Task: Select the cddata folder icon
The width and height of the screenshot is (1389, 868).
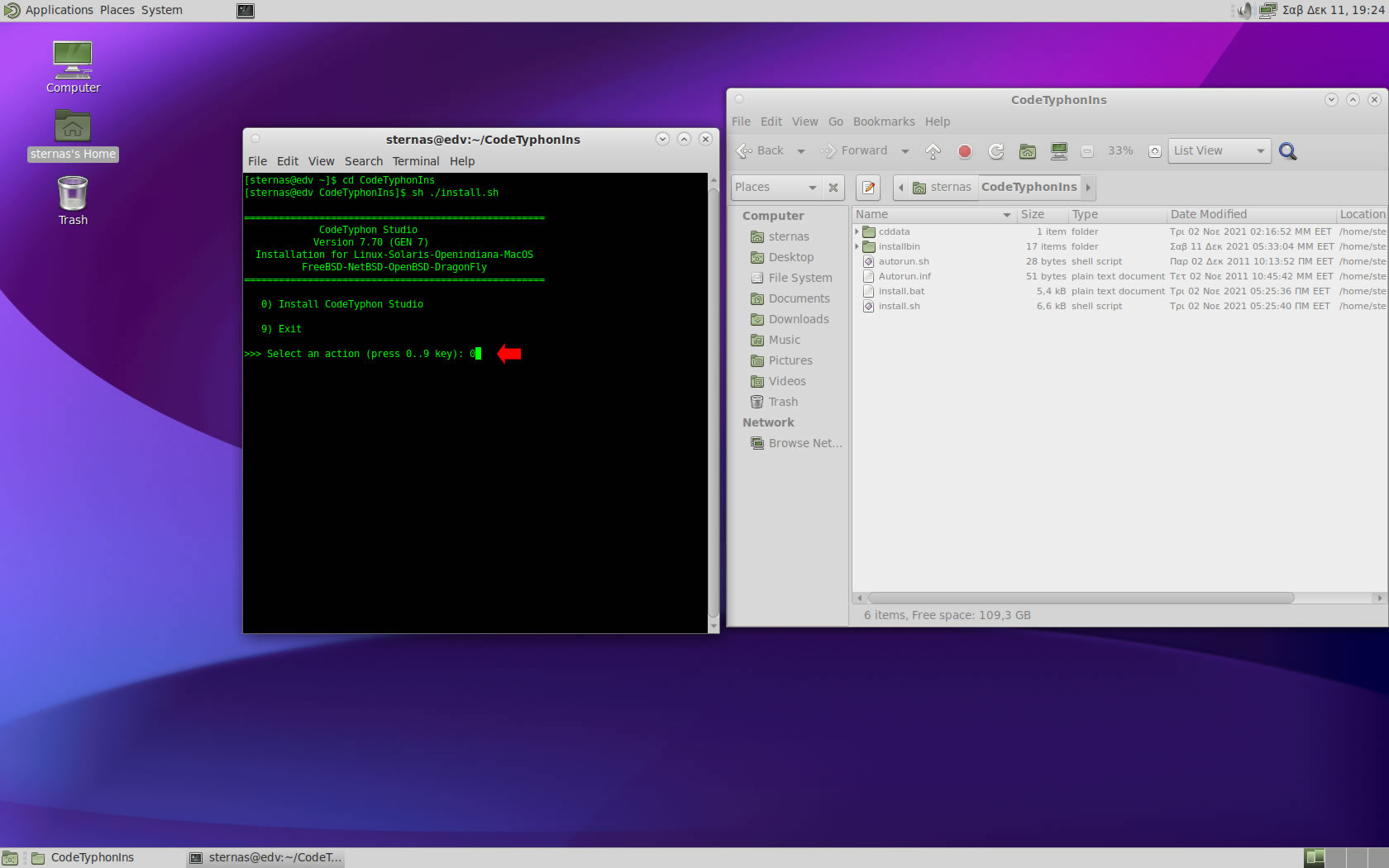Action: click(869, 232)
